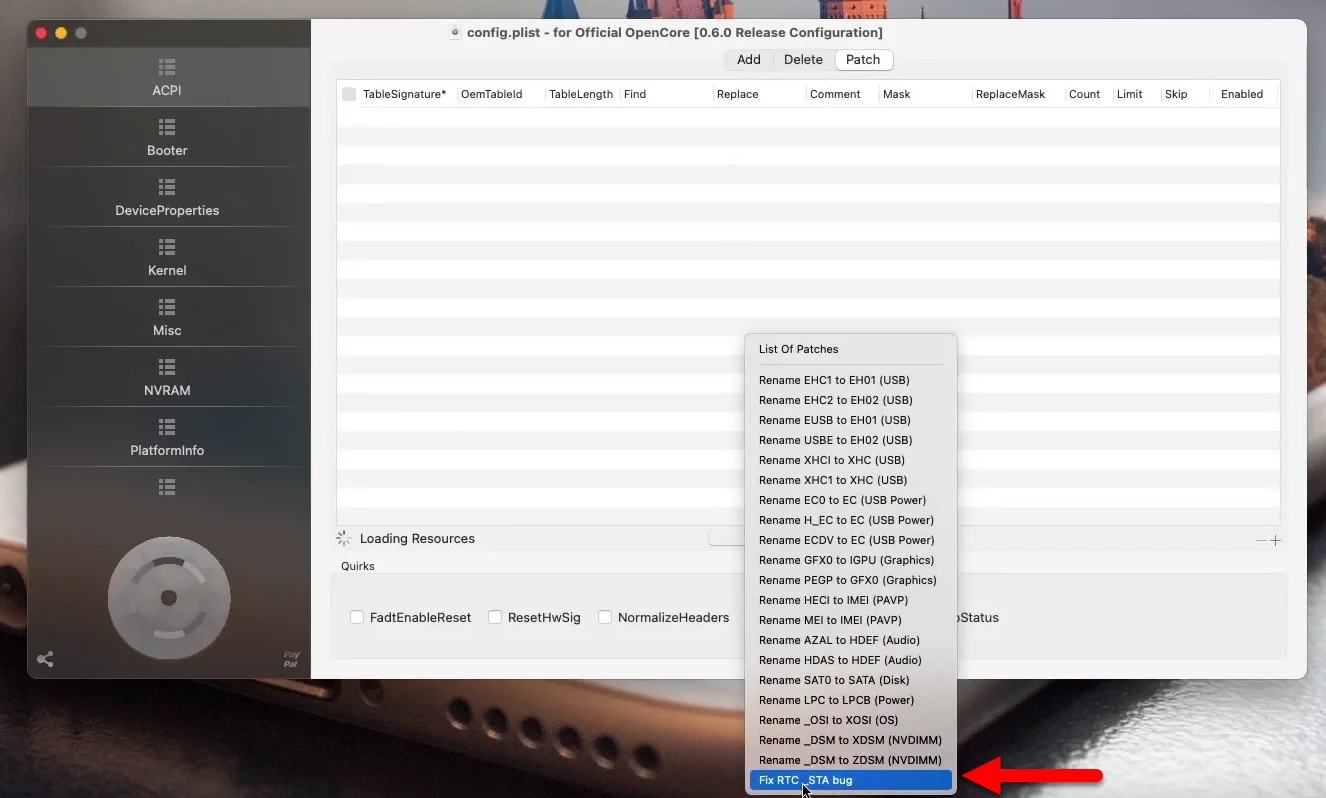Choose Rename AZAL to HDEF (Audio)
The width and height of the screenshot is (1326, 798).
851,640
